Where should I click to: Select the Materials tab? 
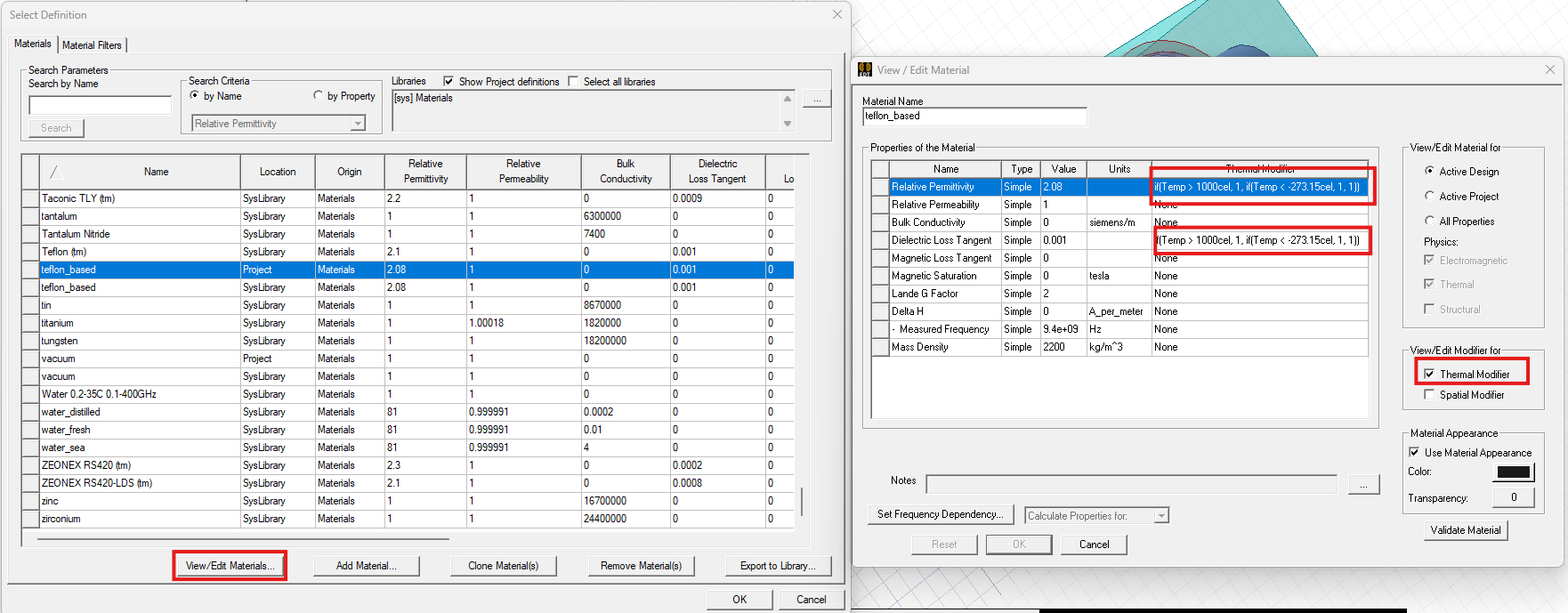pos(33,44)
